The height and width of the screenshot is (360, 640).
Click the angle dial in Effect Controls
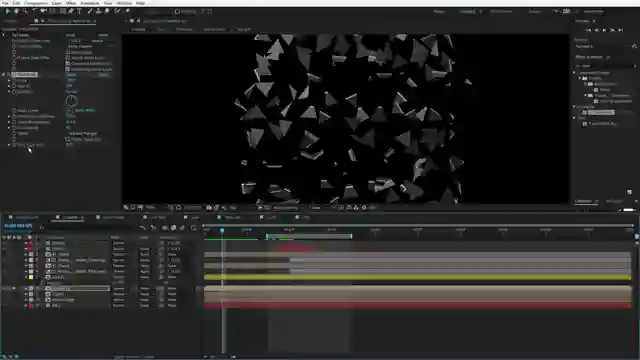coord(71,100)
